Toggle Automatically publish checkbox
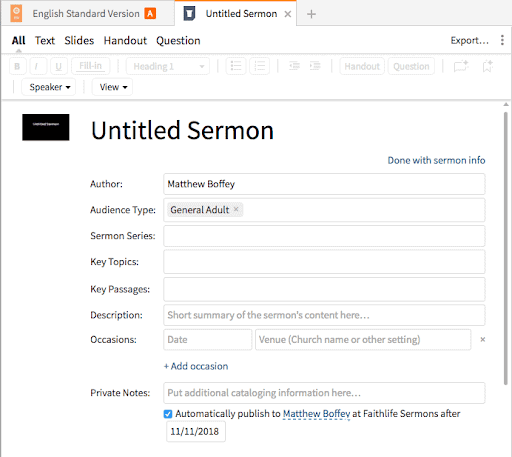This screenshot has height=457, width=512. pos(168,414)
